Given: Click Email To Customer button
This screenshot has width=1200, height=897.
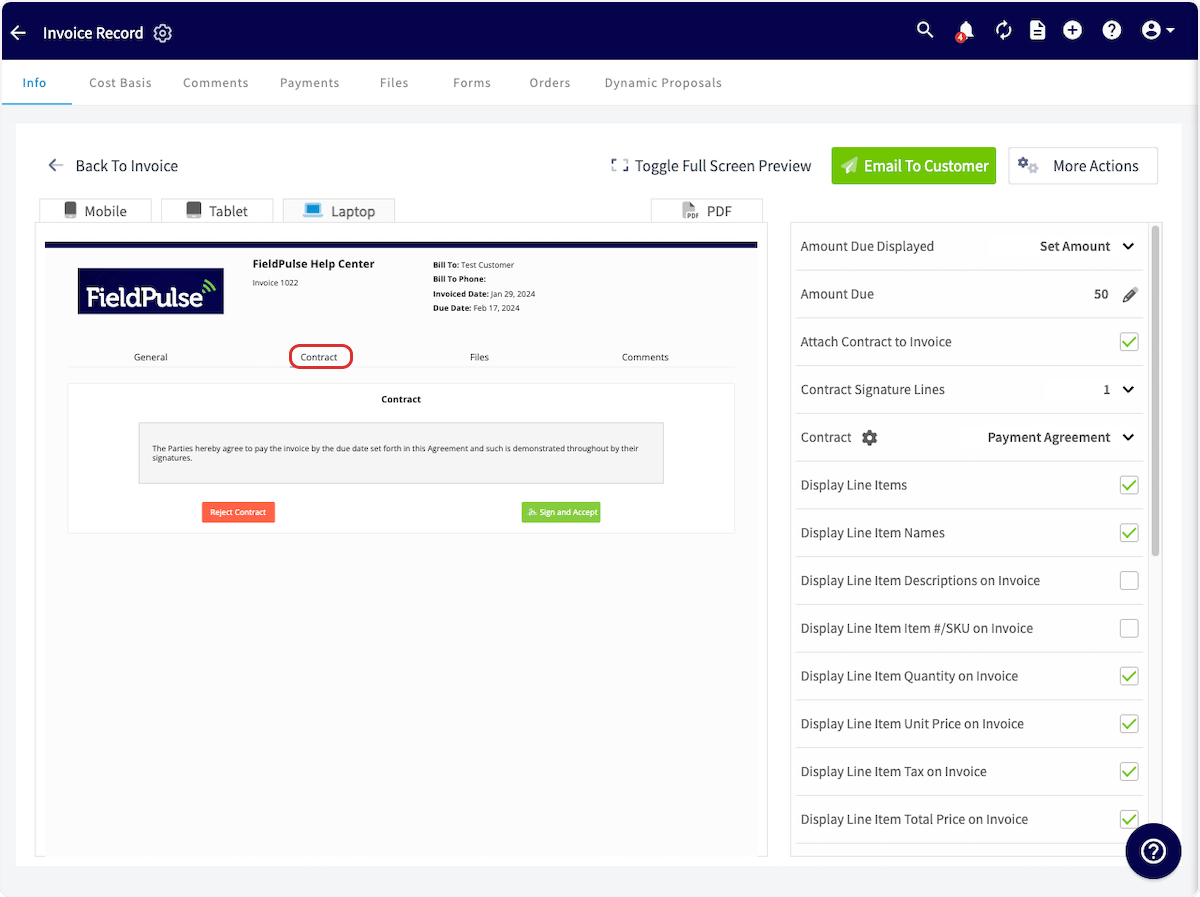Looking at the screenshot, I should point(914,166).
